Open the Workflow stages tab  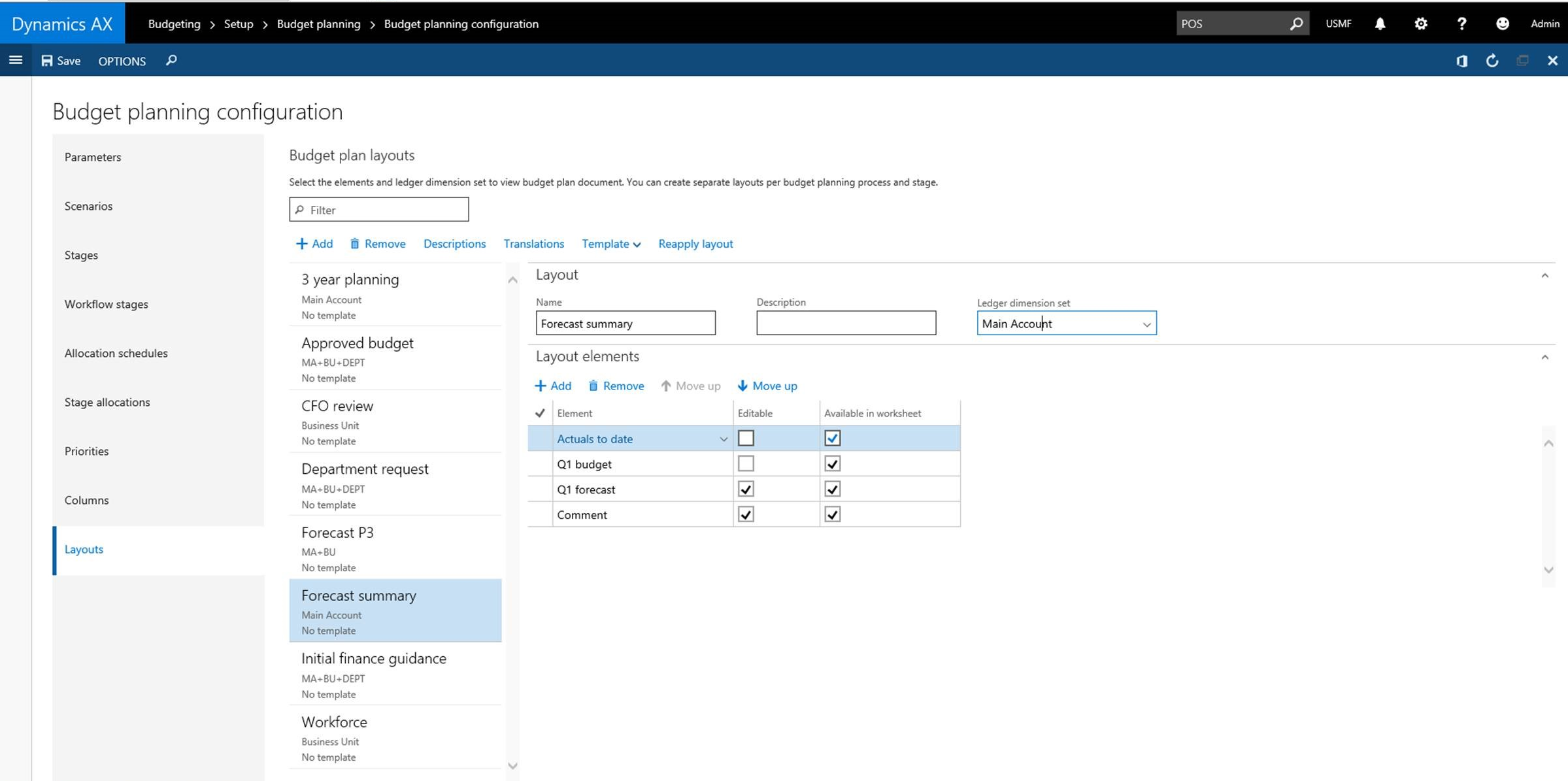[x=158, y=304]
